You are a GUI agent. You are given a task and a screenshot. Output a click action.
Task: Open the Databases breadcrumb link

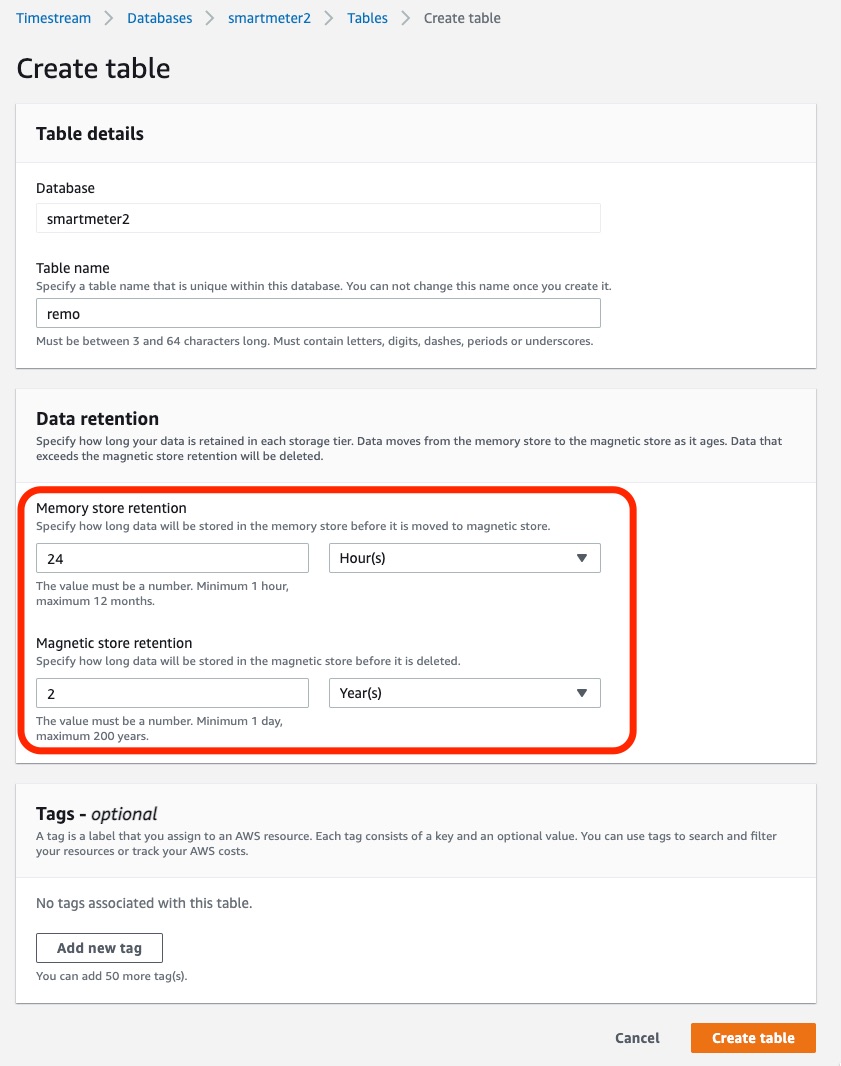click(x=159, y=17)
